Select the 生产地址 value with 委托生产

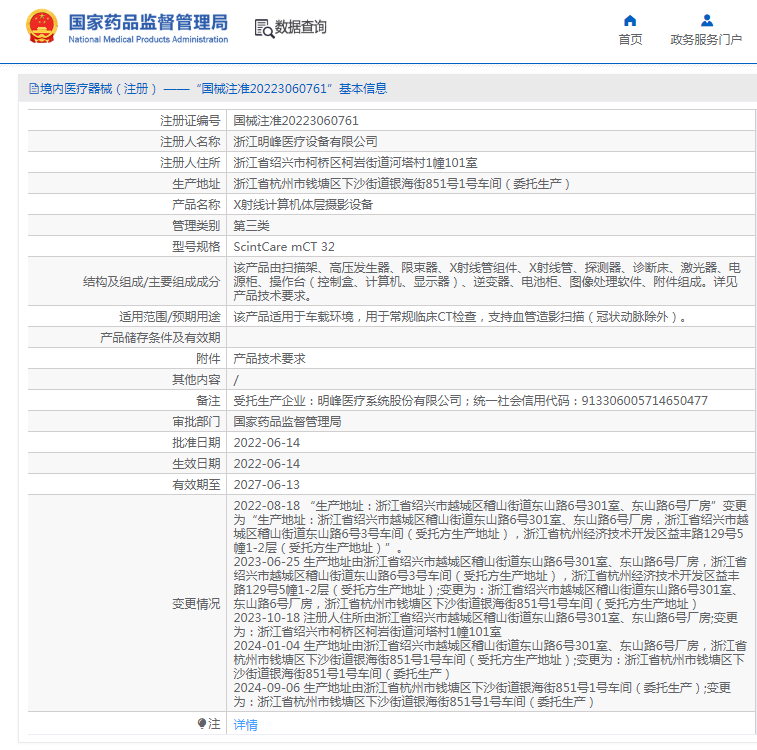(402, 184)
